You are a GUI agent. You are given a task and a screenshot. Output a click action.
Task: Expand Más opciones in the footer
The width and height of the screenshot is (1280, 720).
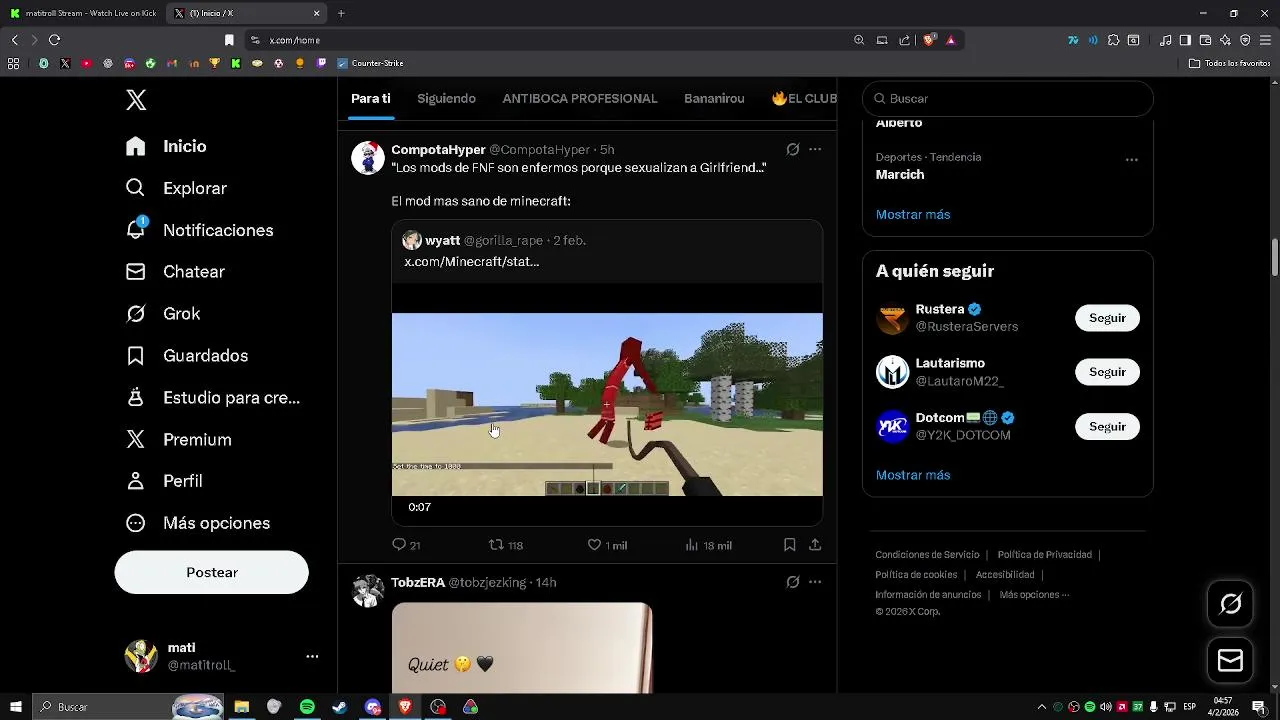click(1034, 594)
